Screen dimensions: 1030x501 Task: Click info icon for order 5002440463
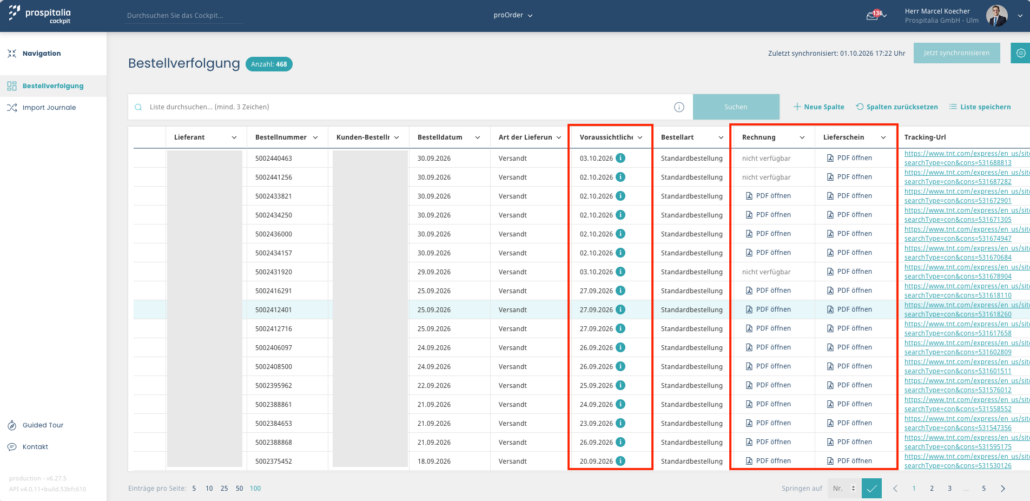[621, 158]
